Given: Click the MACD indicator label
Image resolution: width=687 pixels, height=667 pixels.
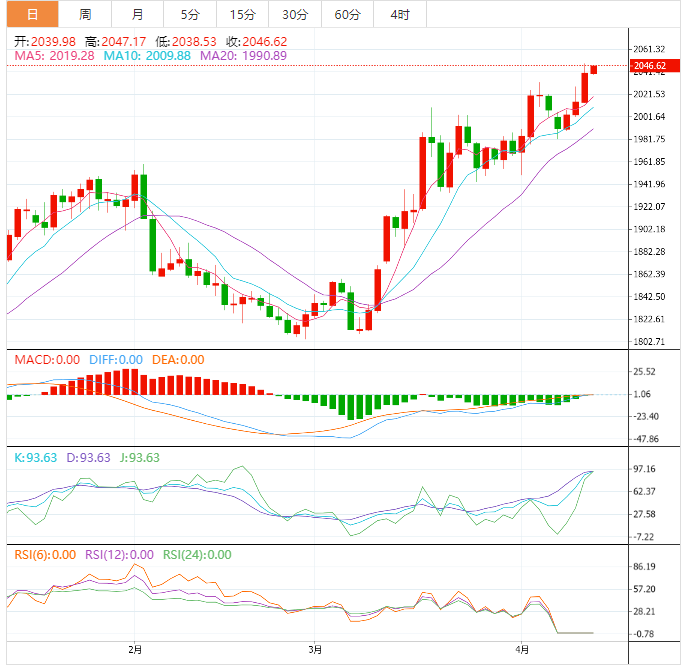Looking at the screenshot, I should point(46,360).
